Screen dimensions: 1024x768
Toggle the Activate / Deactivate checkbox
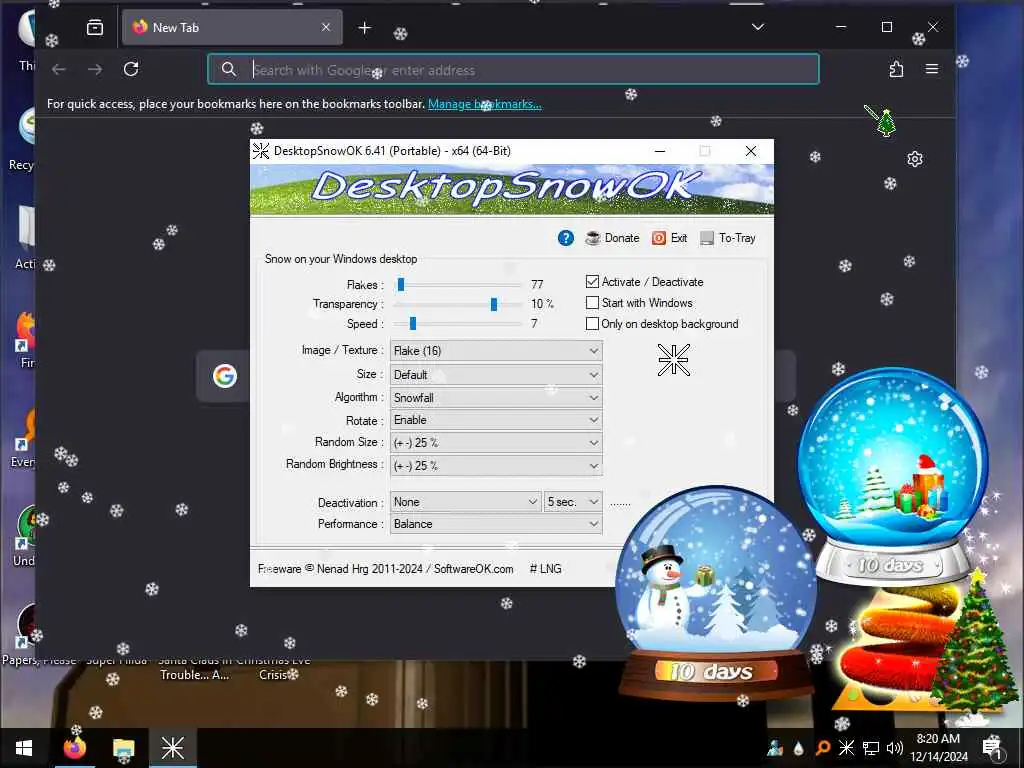[x=592, y=282]
